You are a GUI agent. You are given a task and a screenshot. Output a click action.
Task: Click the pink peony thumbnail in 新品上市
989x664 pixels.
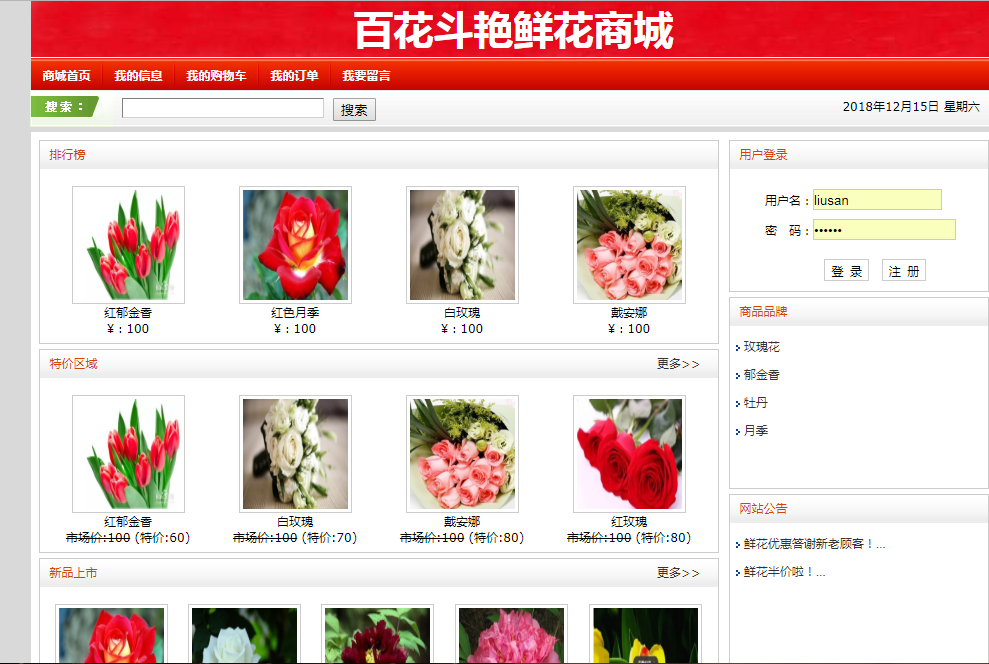pos(512,634)
